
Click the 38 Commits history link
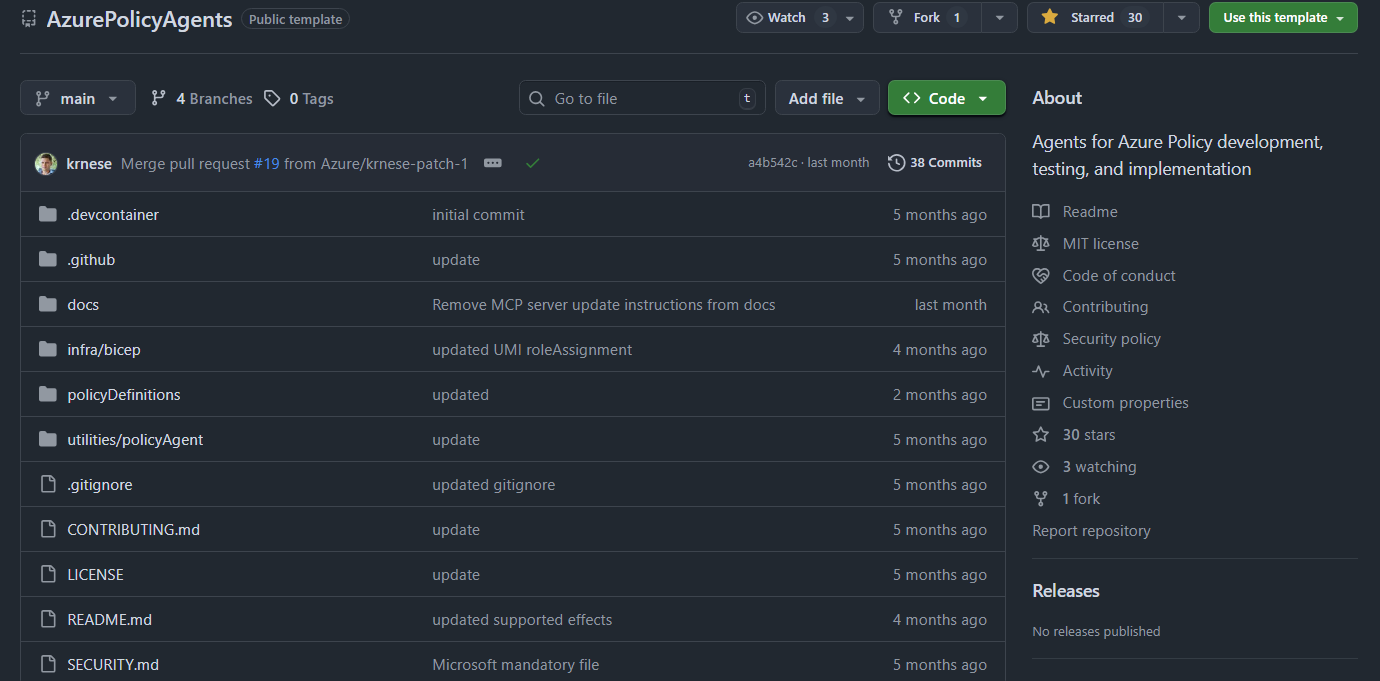pyautogui.click(x=935, y=163)
